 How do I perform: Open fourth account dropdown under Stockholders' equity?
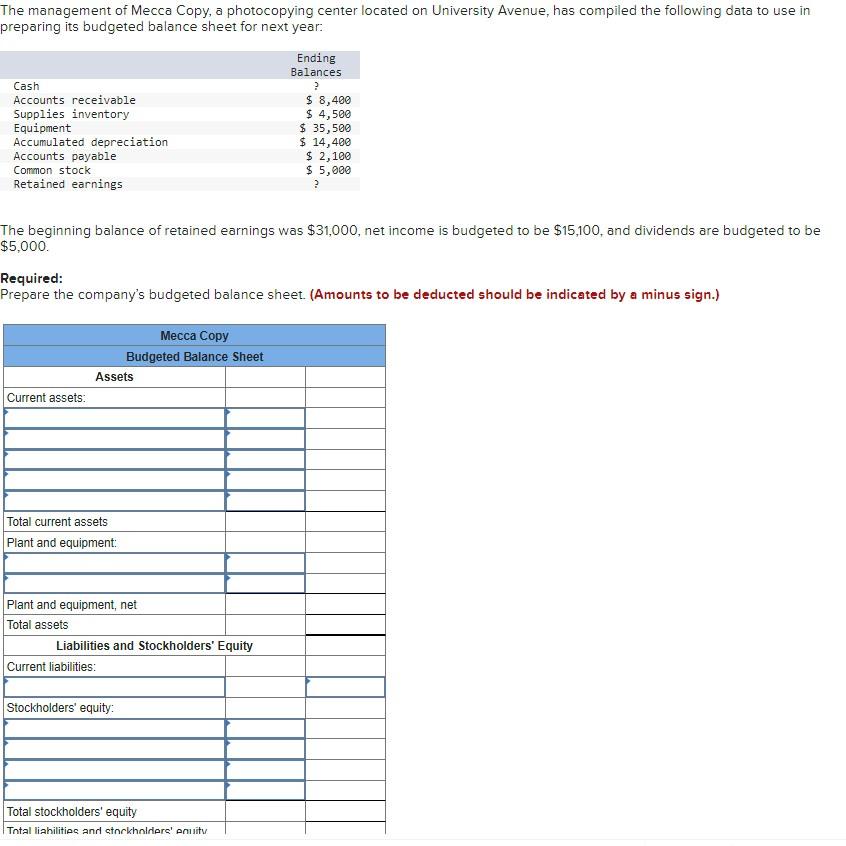[x=114, y=790]
